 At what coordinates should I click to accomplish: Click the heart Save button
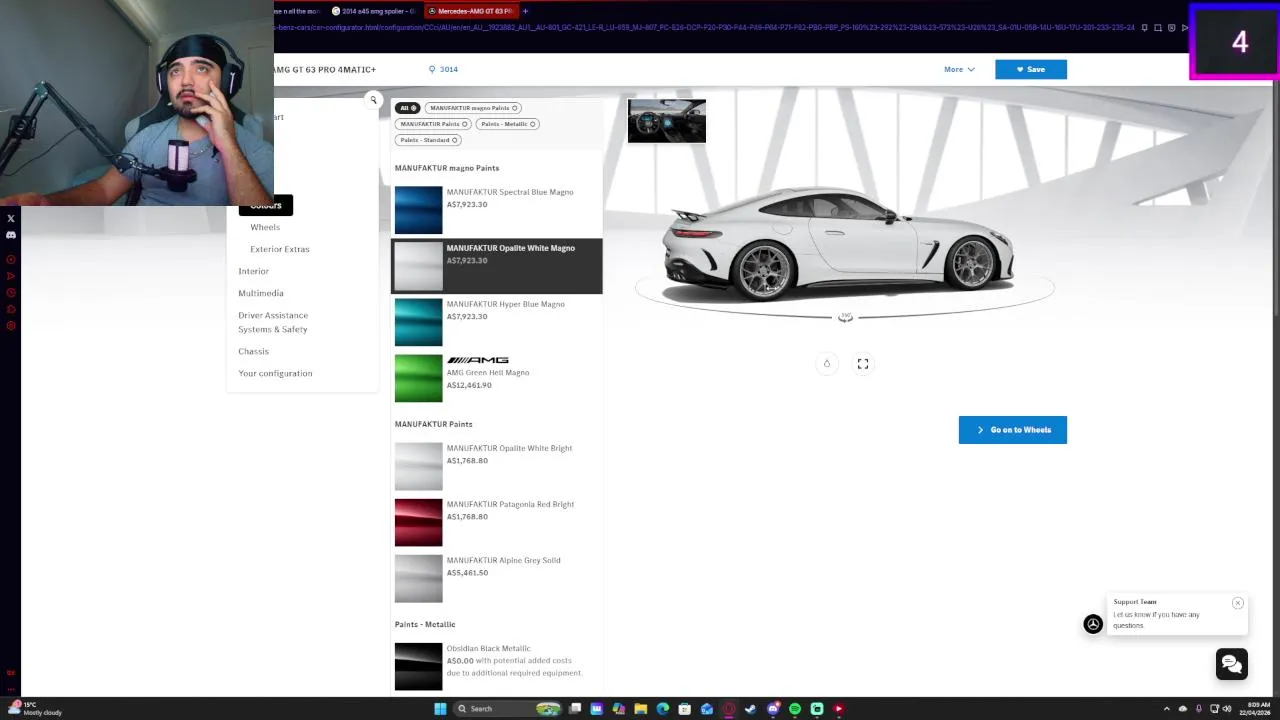click(x=1030, y=69)
